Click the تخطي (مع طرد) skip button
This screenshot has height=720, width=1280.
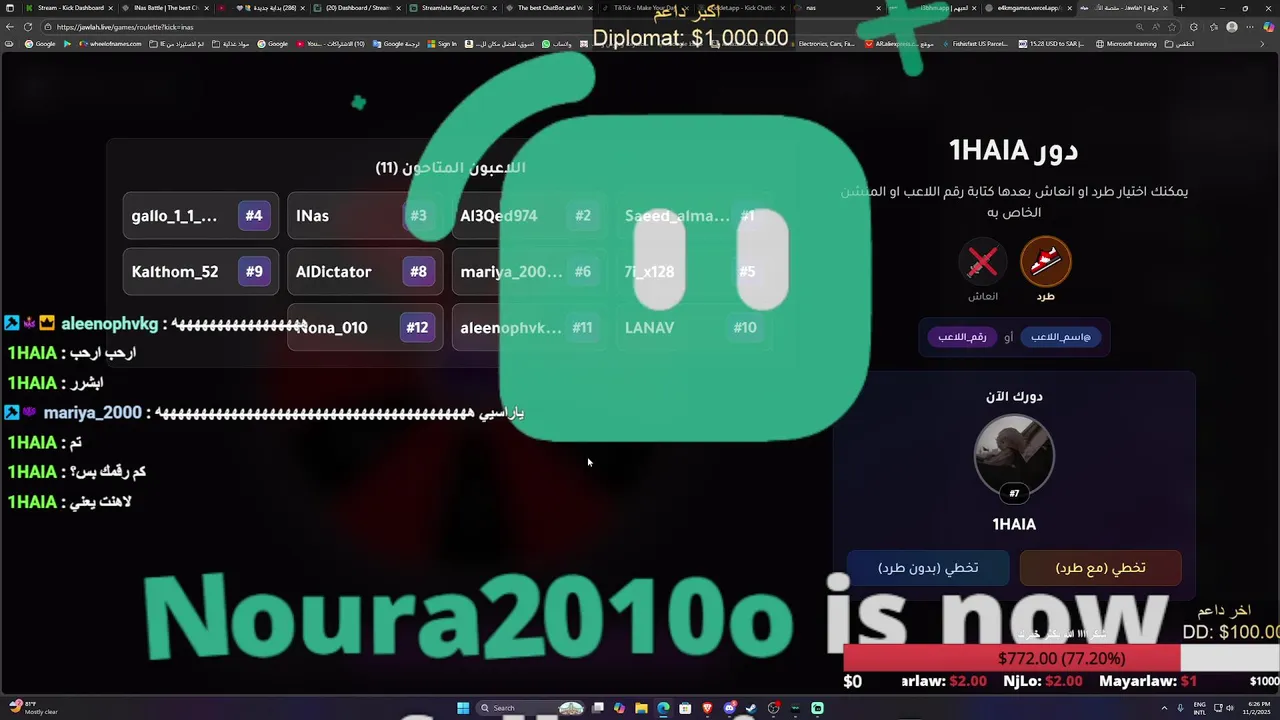1100,568
